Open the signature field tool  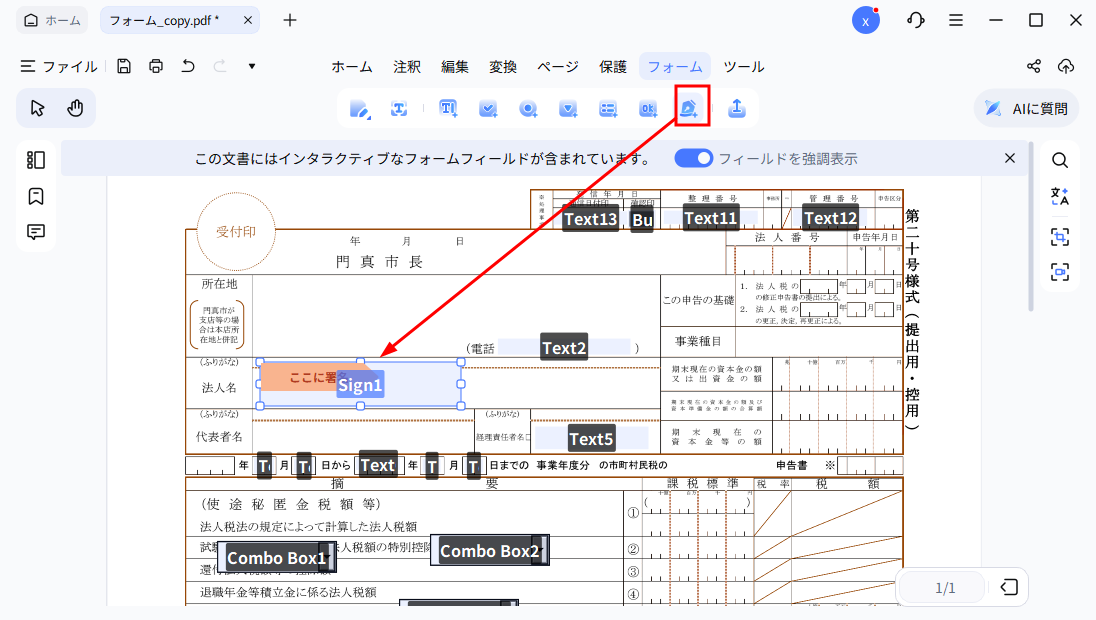pos(690,108)
